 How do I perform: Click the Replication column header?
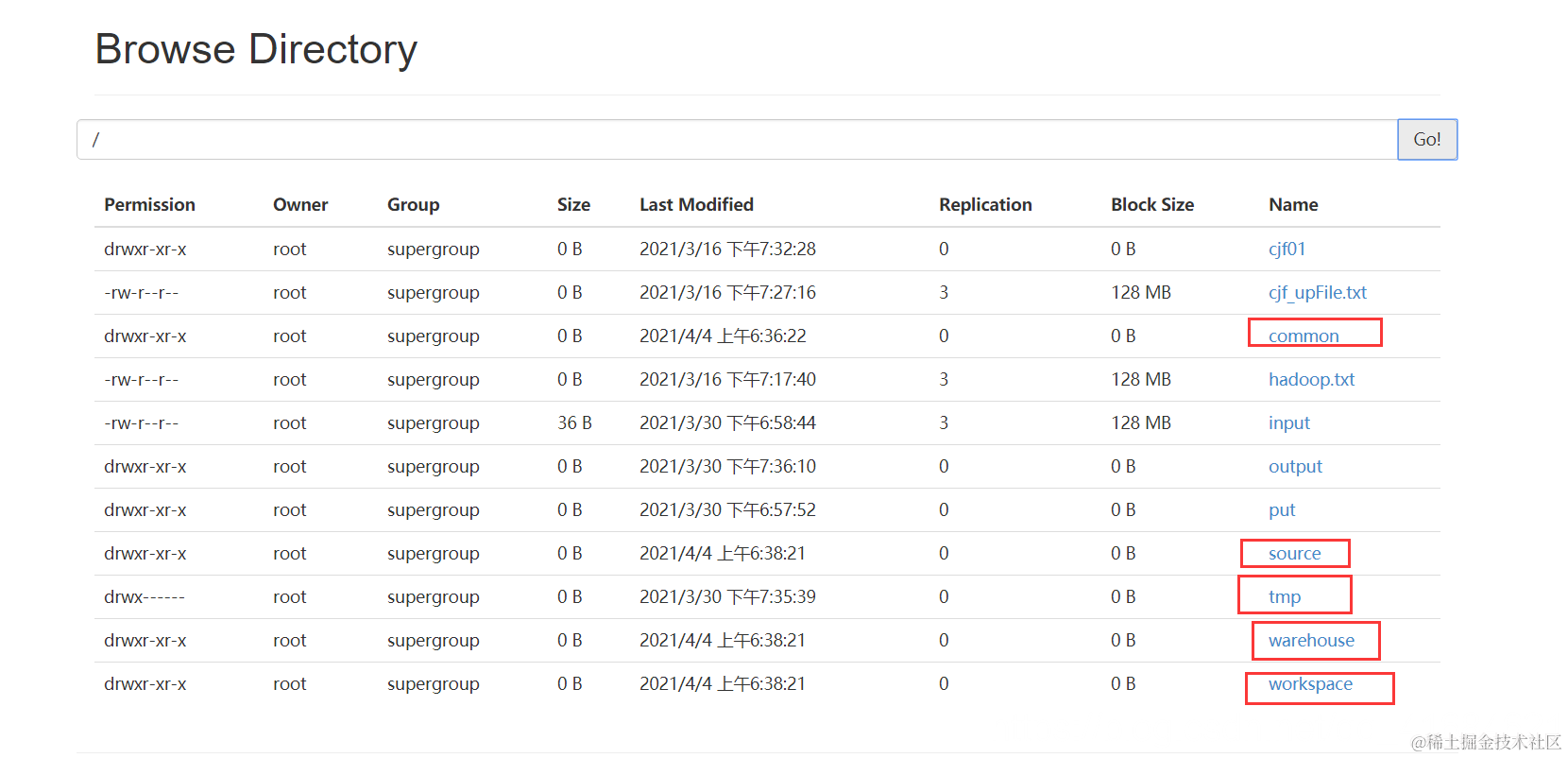985,204
